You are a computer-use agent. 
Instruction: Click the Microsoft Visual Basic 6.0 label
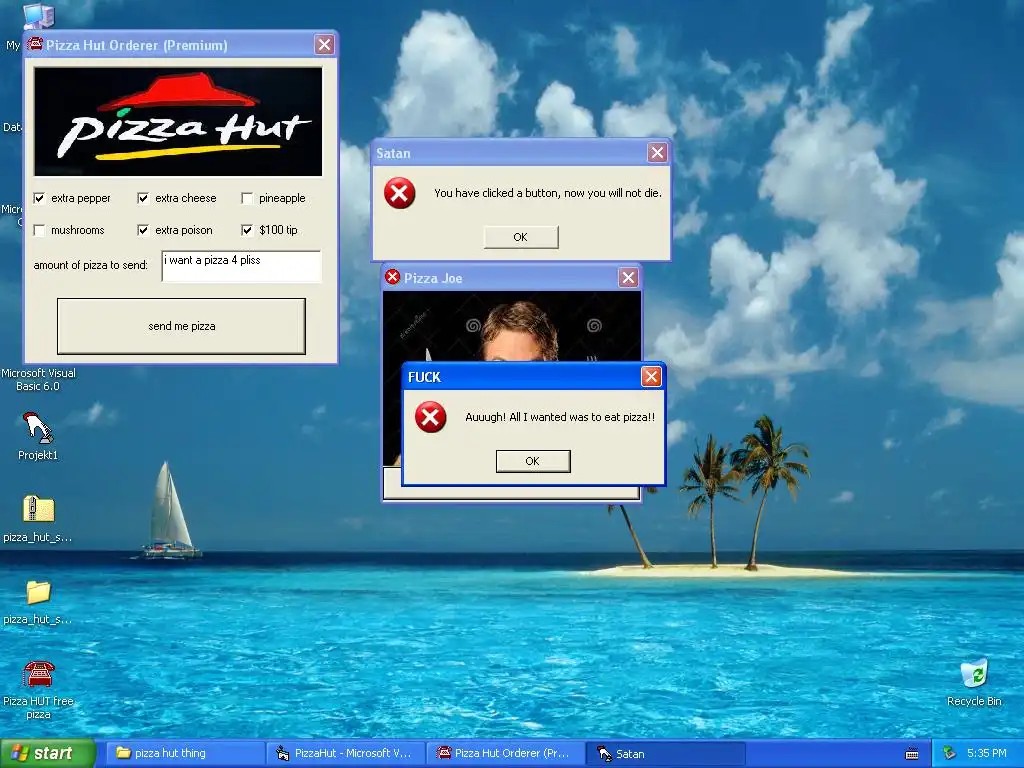click(38, 379)
